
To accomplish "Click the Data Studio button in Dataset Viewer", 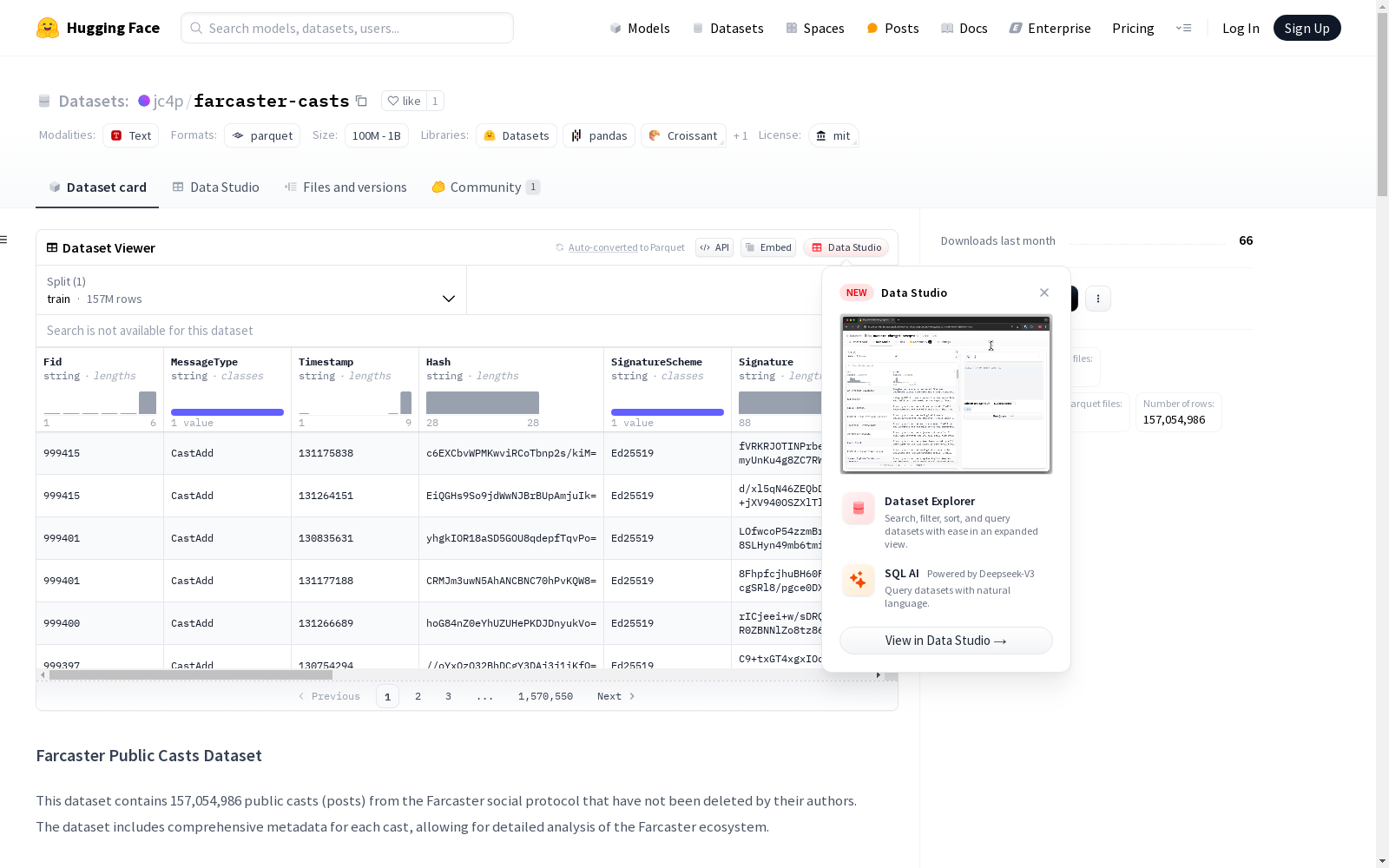I will [846, 247].
